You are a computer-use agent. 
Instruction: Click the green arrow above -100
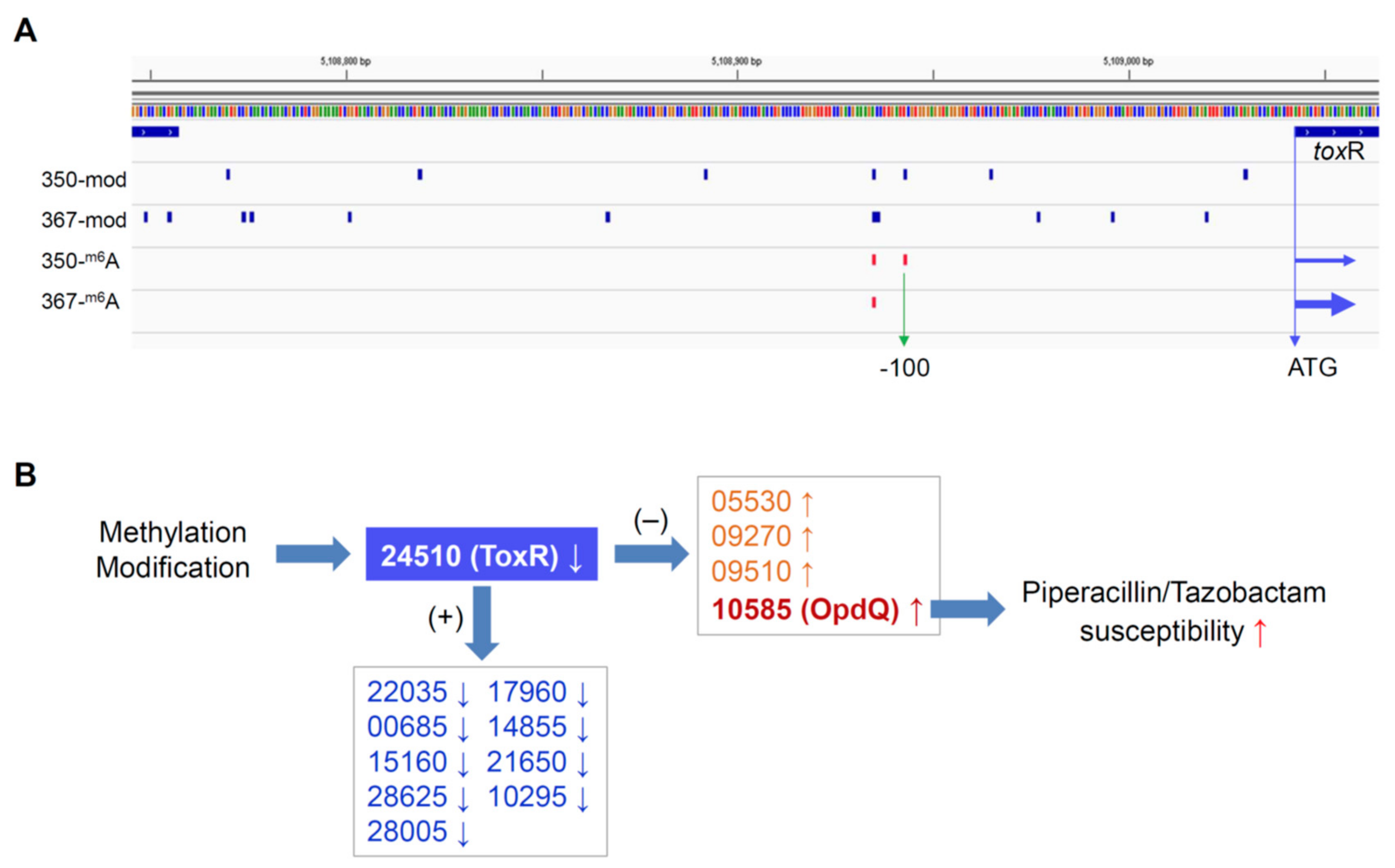point(903,310)
